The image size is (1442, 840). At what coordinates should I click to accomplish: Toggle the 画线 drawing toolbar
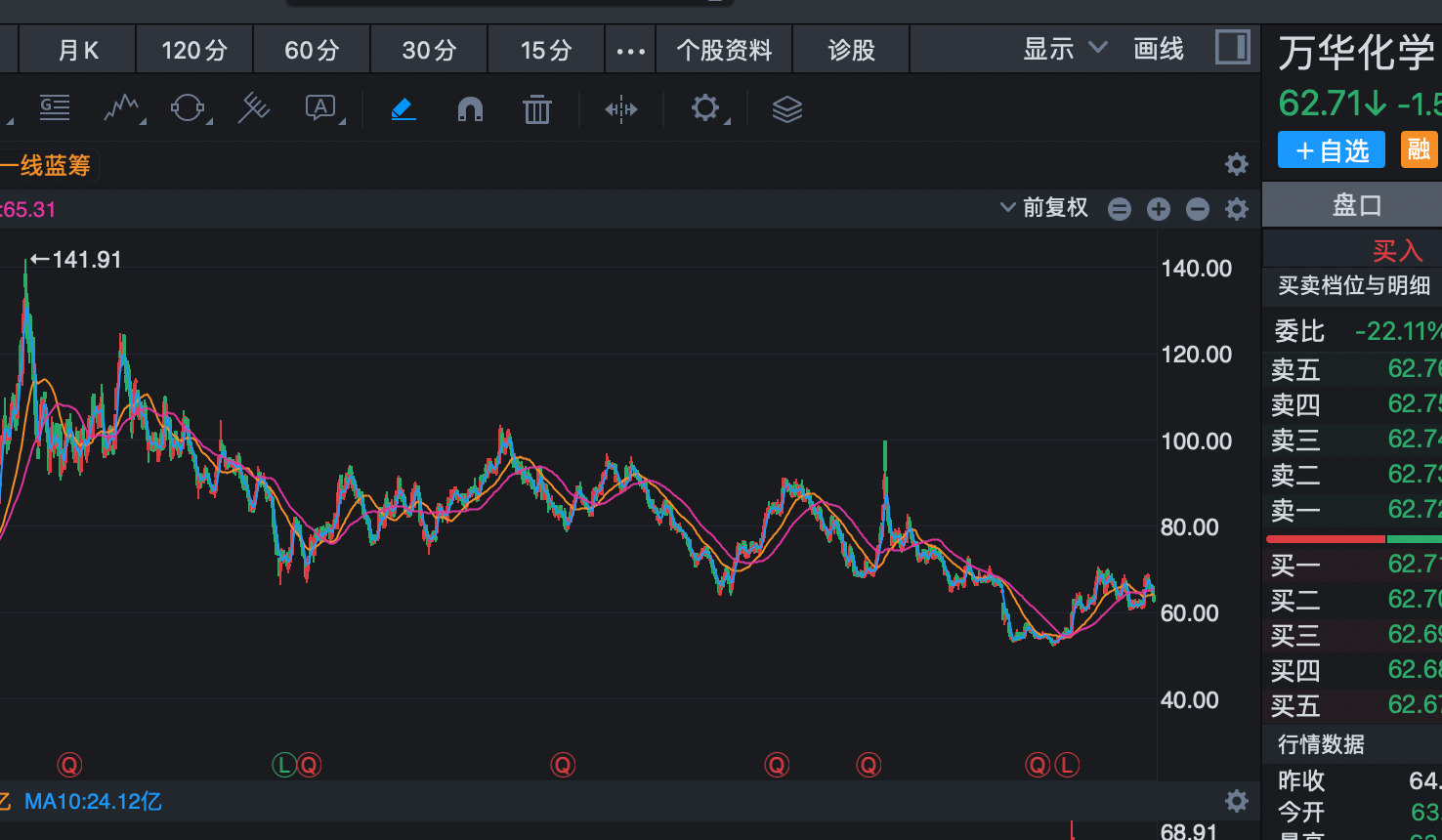click(1159, 49)
